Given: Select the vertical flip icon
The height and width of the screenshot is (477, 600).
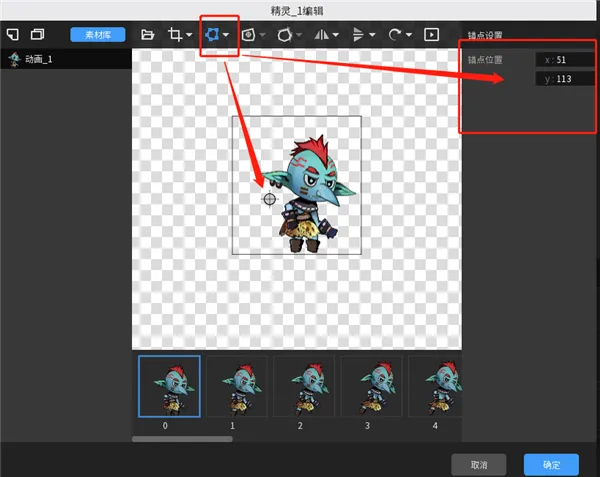Looking at the screenshot, I should [x=358, y=35].
